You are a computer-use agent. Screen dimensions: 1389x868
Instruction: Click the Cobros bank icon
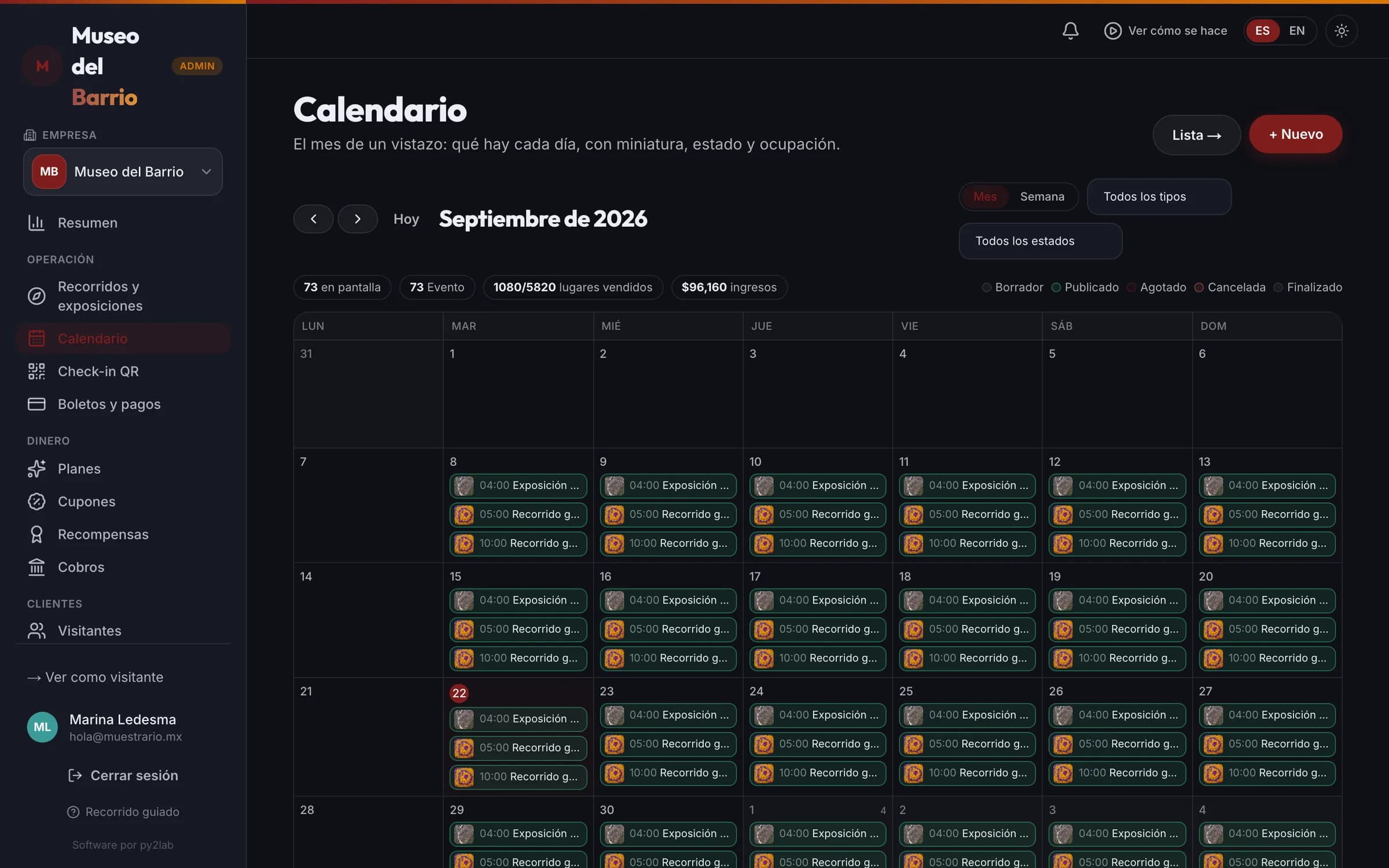pos(36,567)
